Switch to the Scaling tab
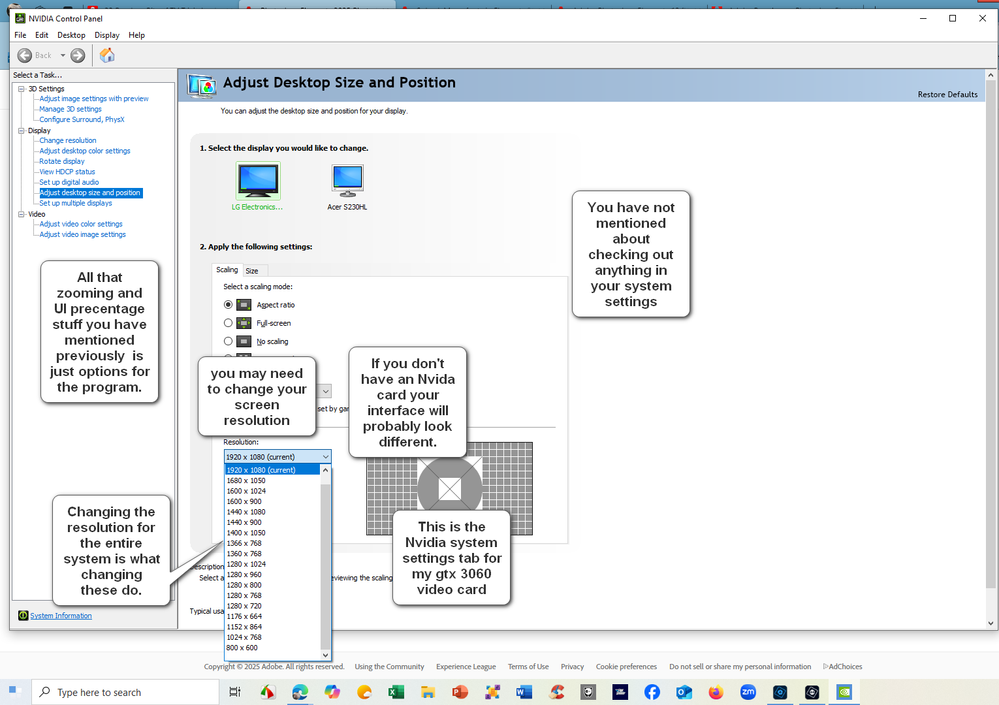 [227, 270]
